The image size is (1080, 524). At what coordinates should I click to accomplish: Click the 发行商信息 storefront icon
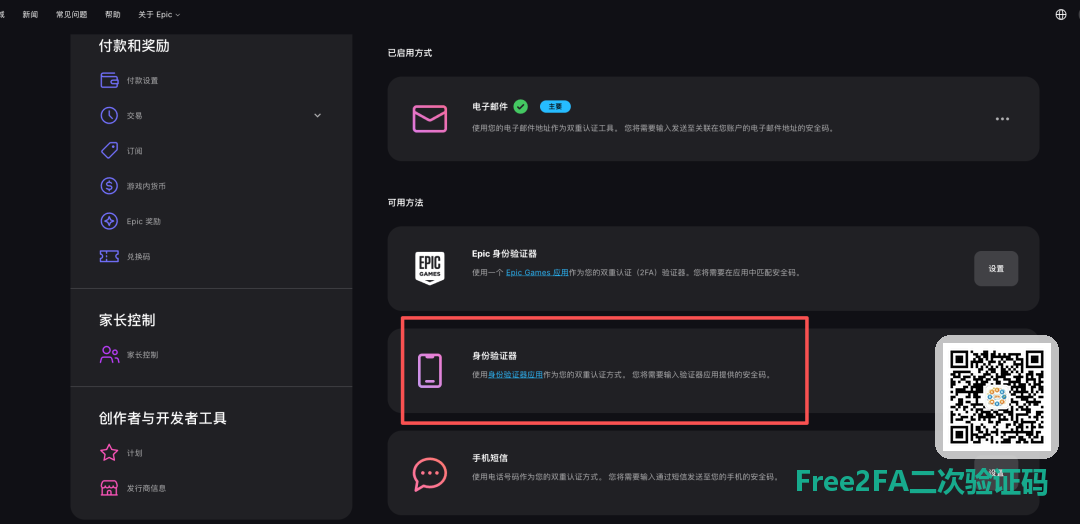click(110, 488)
